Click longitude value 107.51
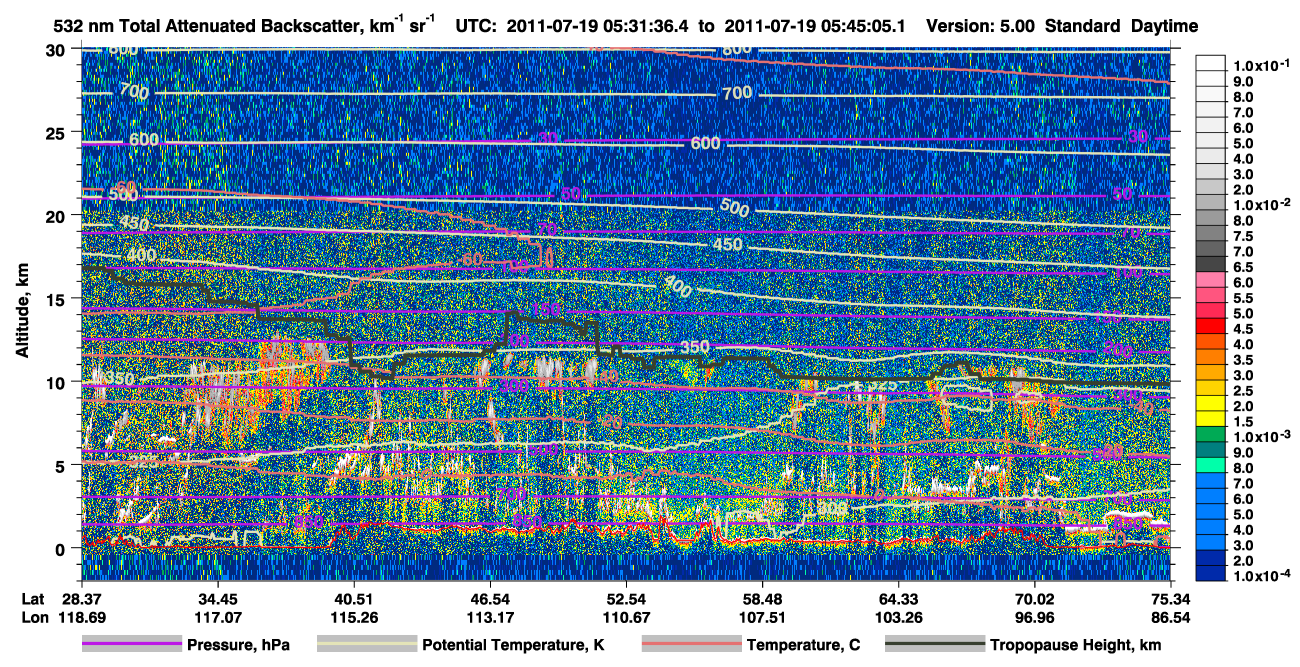The height and width of the screenshot is (667, 1300). pos(763,618)
